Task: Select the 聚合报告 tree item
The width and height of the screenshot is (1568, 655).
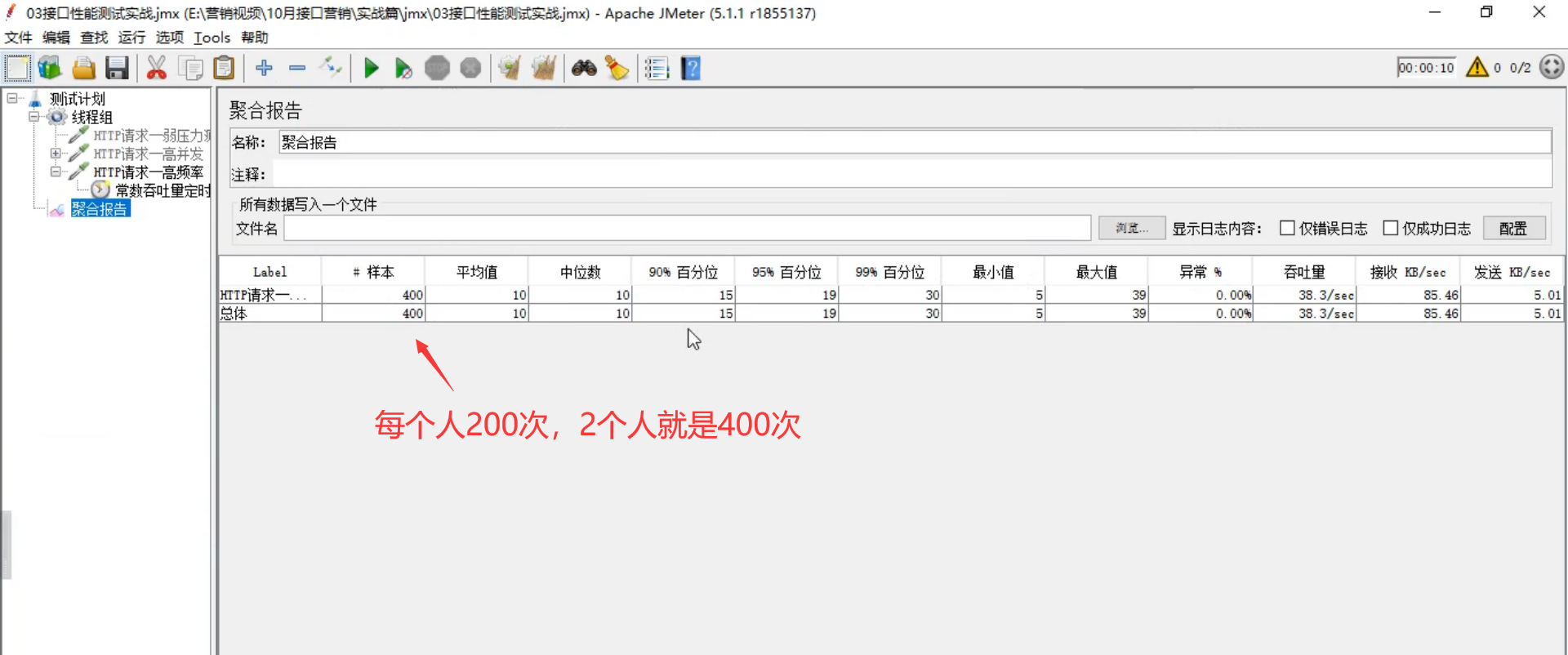Action: [x=100, y=209]
